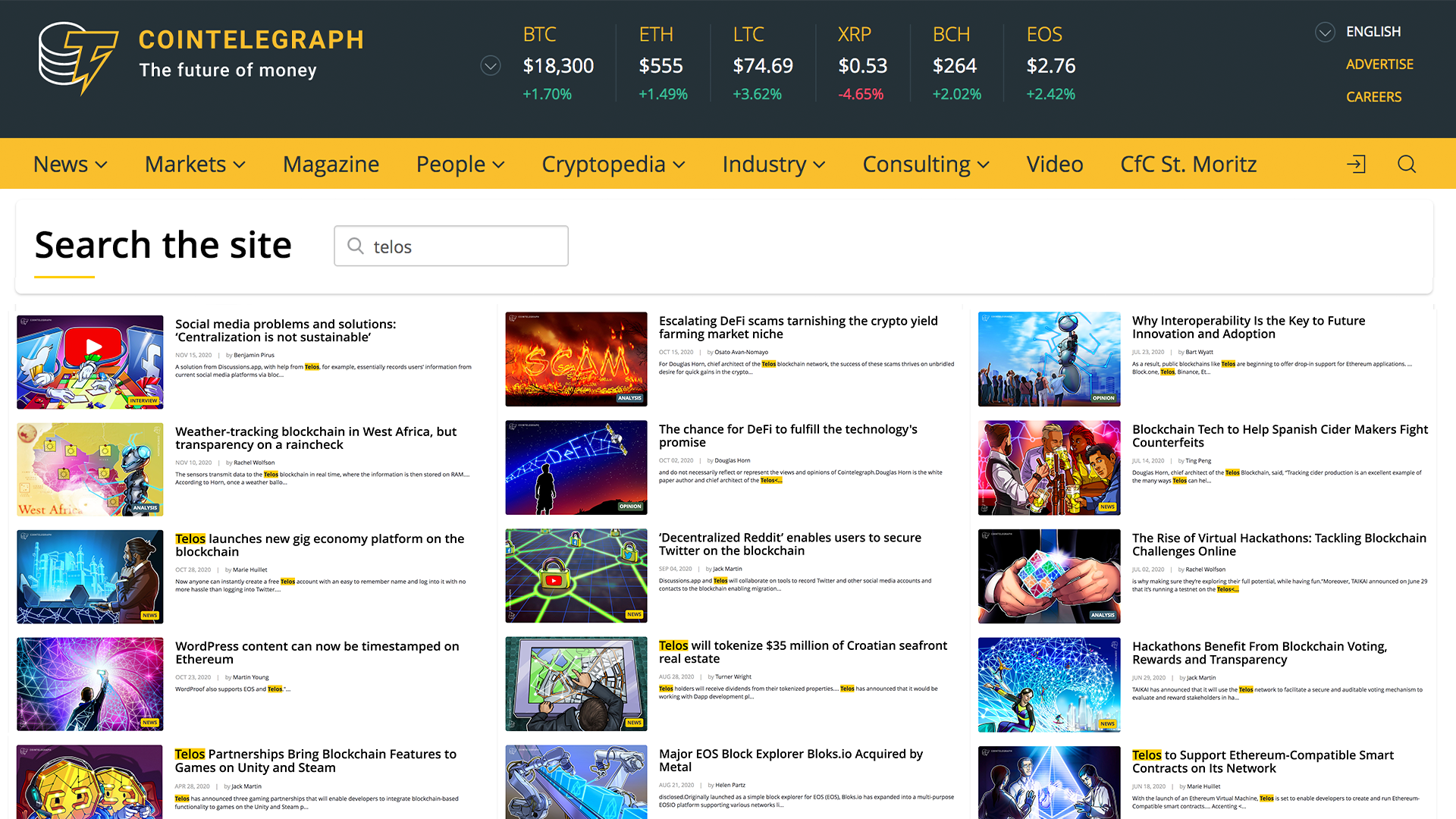Open the 'Decentralized Reddit' article
The height and width of the screenshot is (819, 1456).
click(790, 544)
